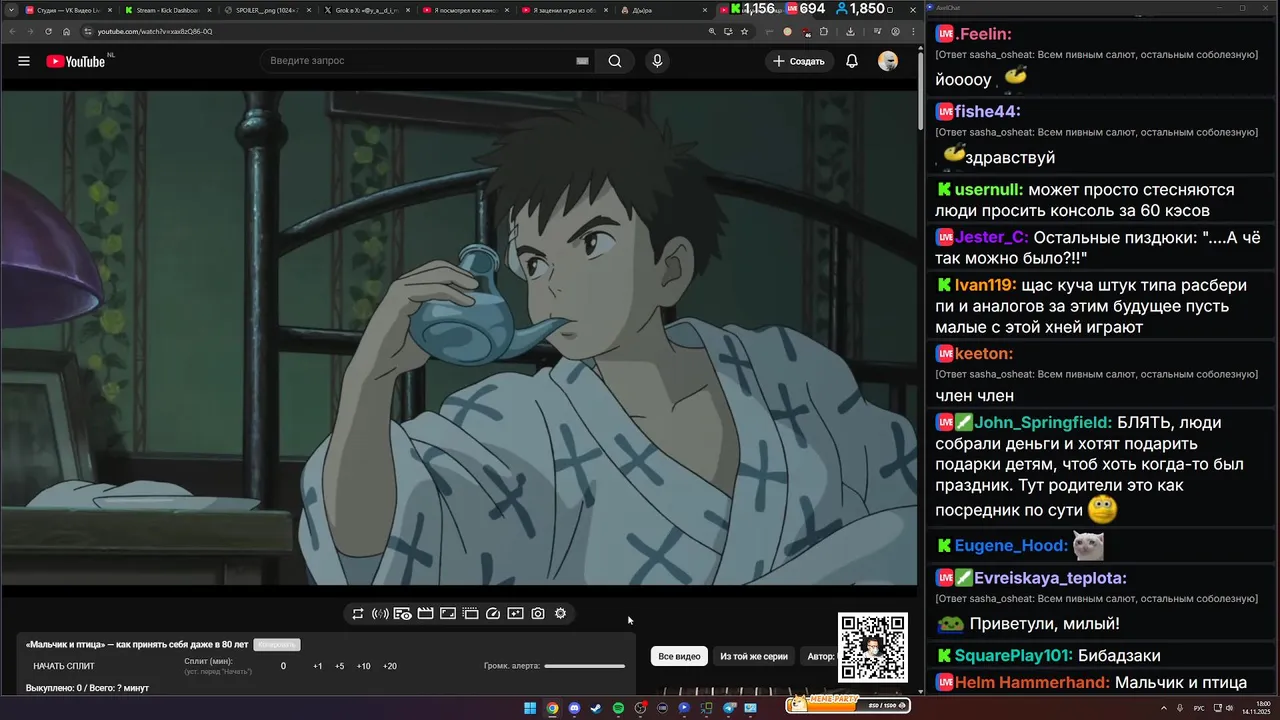Go back in browser history
1280x720 pixels.
click(12, 31)
